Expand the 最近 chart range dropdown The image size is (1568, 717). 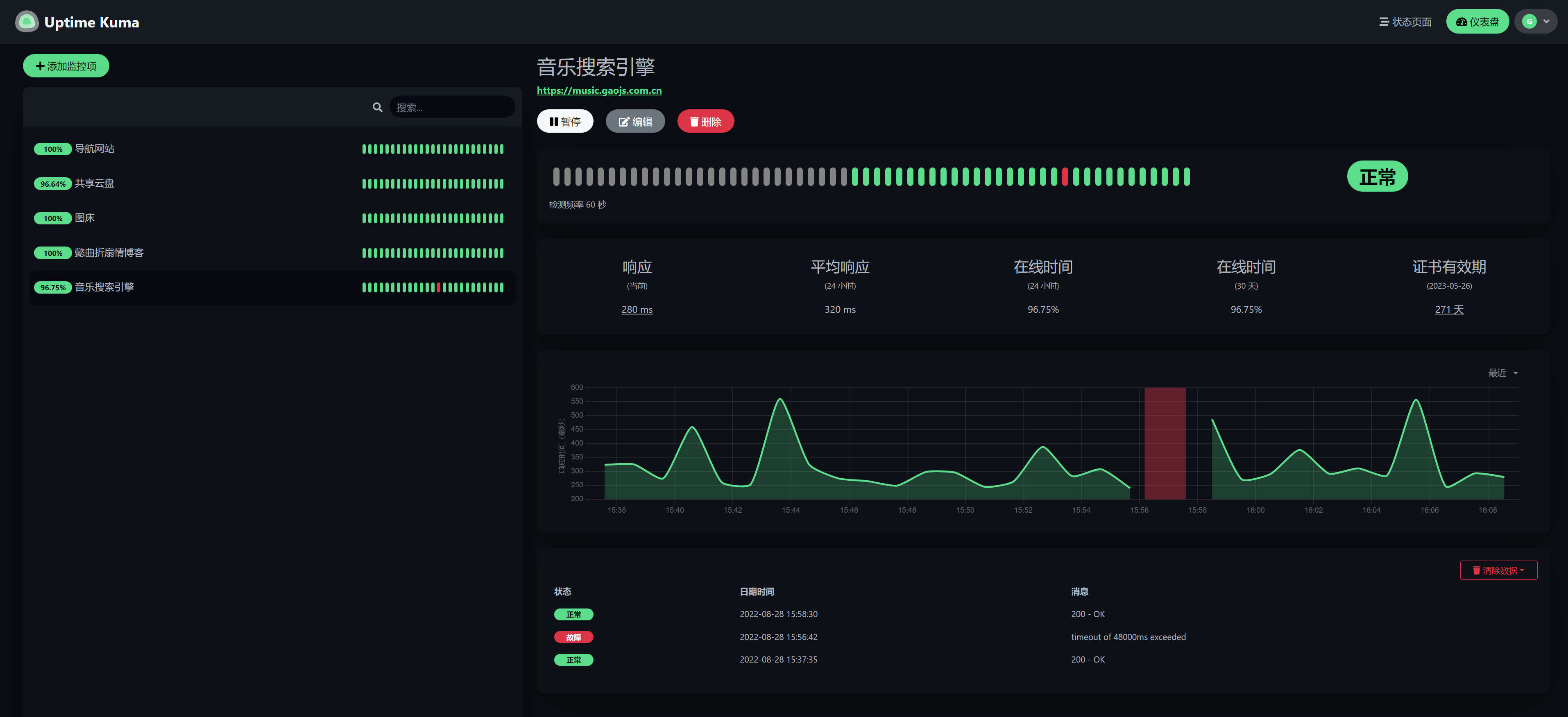pyautogui.click(x=1503, y=373)
